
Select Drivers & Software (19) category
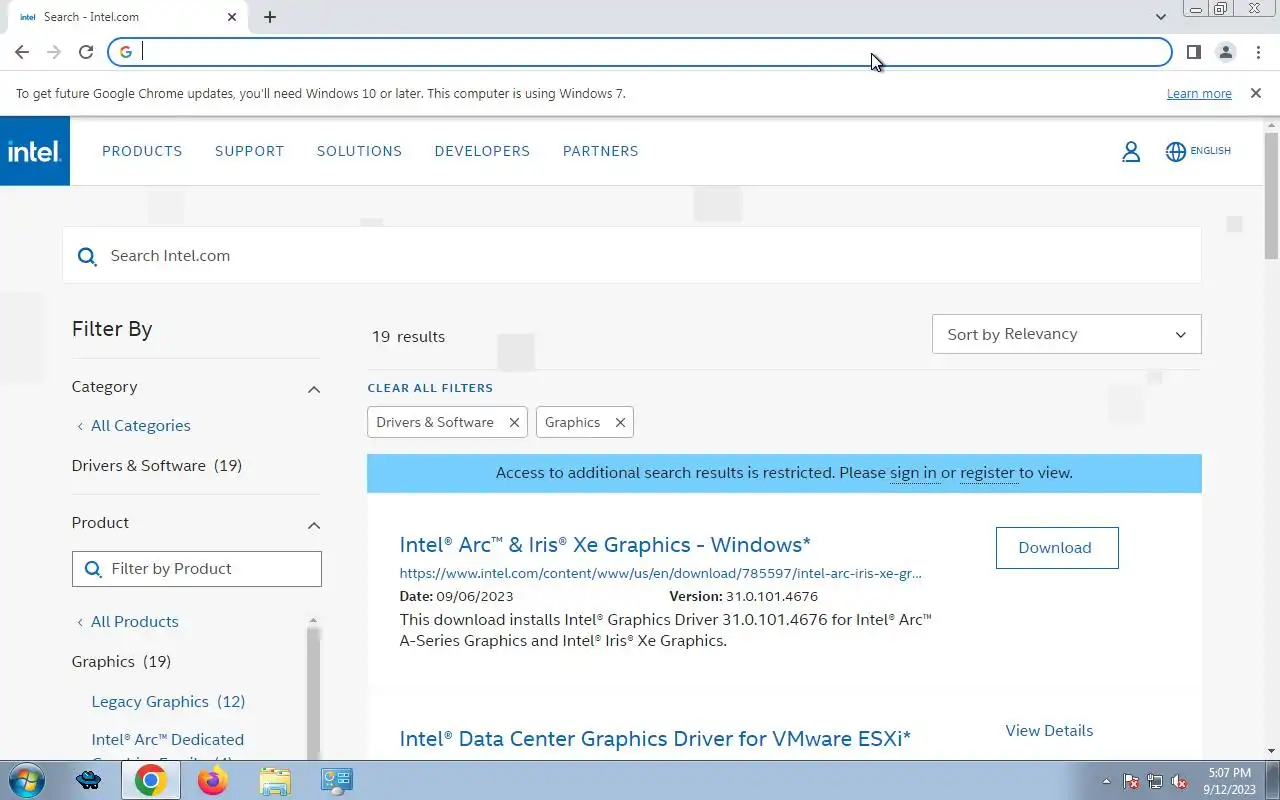157,466
